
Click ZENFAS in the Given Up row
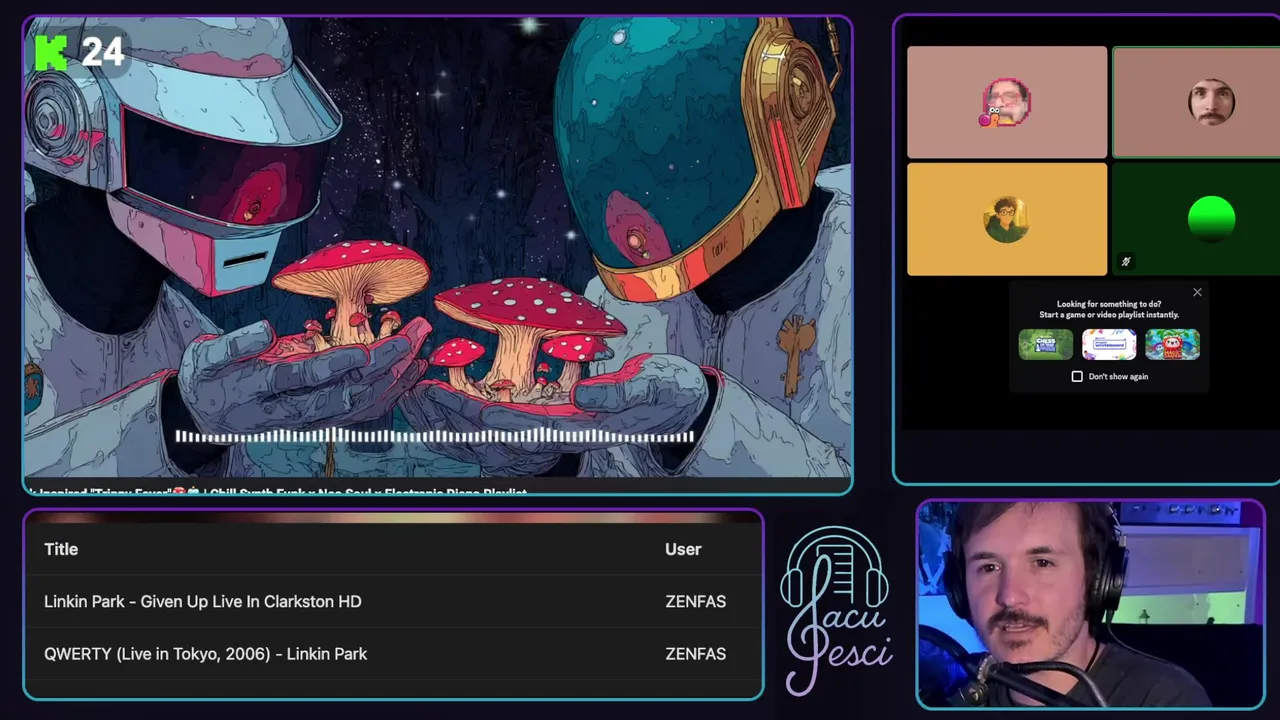point(695,601)
